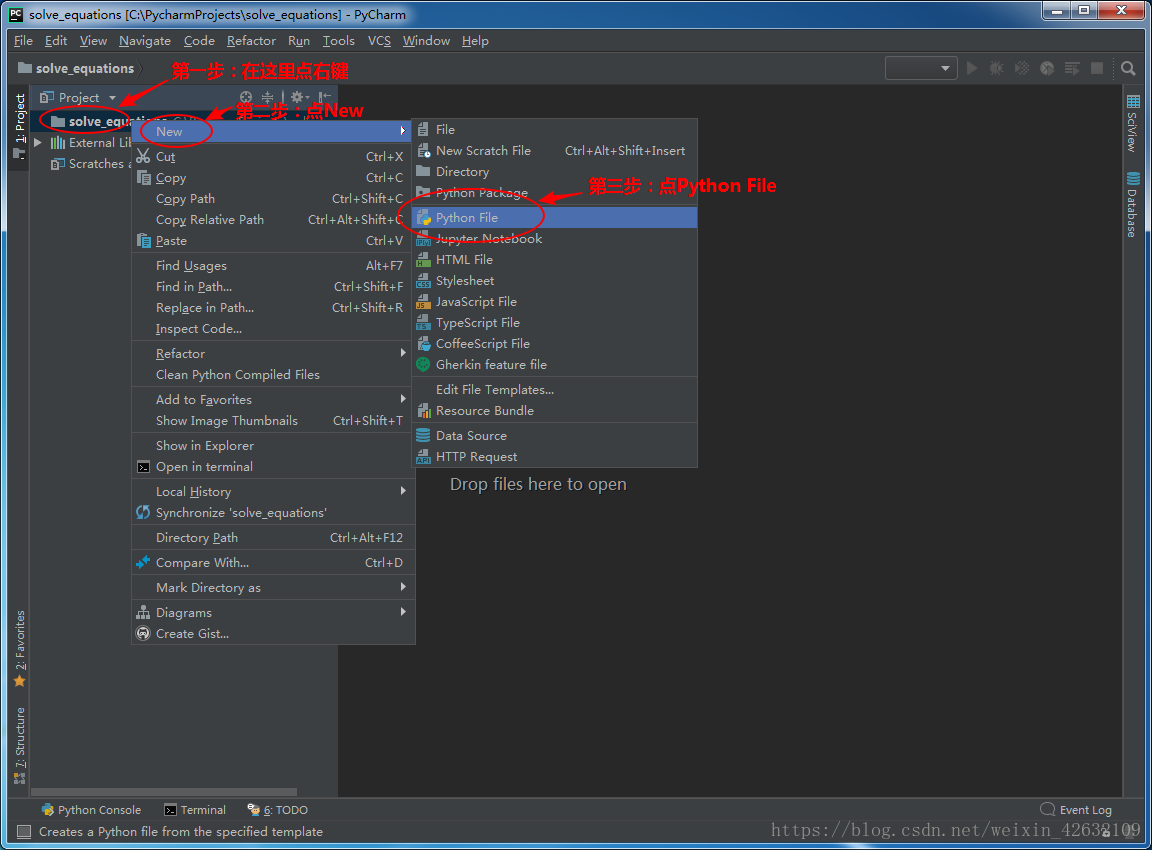Image resolution: width=1152 pixels, height=850 pixels.
Task: Choose Stylesheet from New submenu
Action: tap(555, 281)
